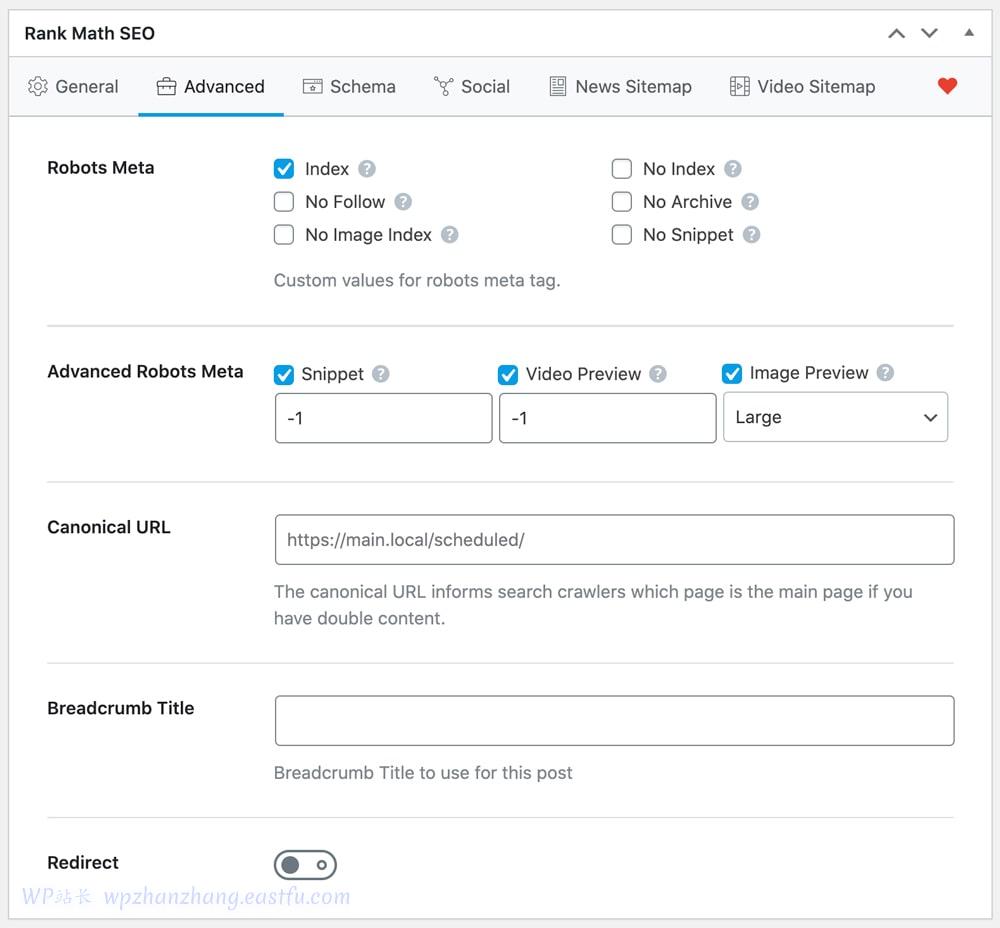This screenshot has height=928, width=1000.
Task: Click the Breadcrumb Title input field
Action: click(615, 721)
